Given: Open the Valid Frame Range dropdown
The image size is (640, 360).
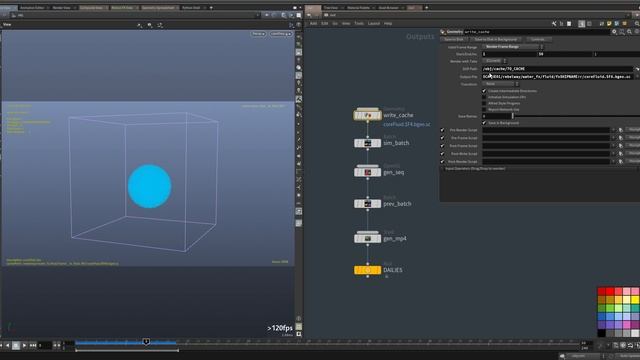Looking at the screenshot, I should (x=513, y=47).
